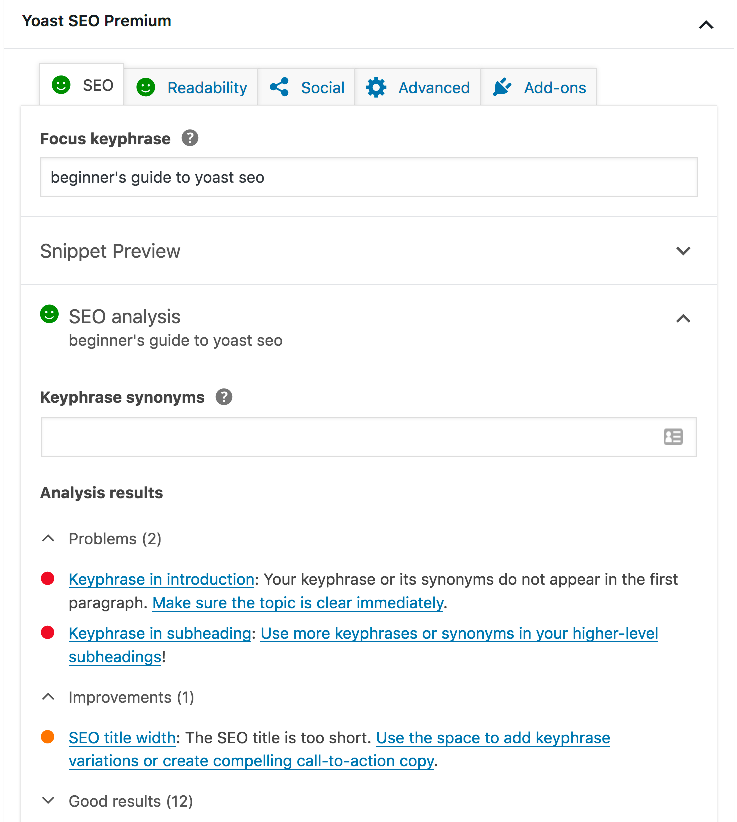The image size is (737, 822).
Task: Click the help icon beside Focus keyphrase
Action: click(x=190, y=139)
